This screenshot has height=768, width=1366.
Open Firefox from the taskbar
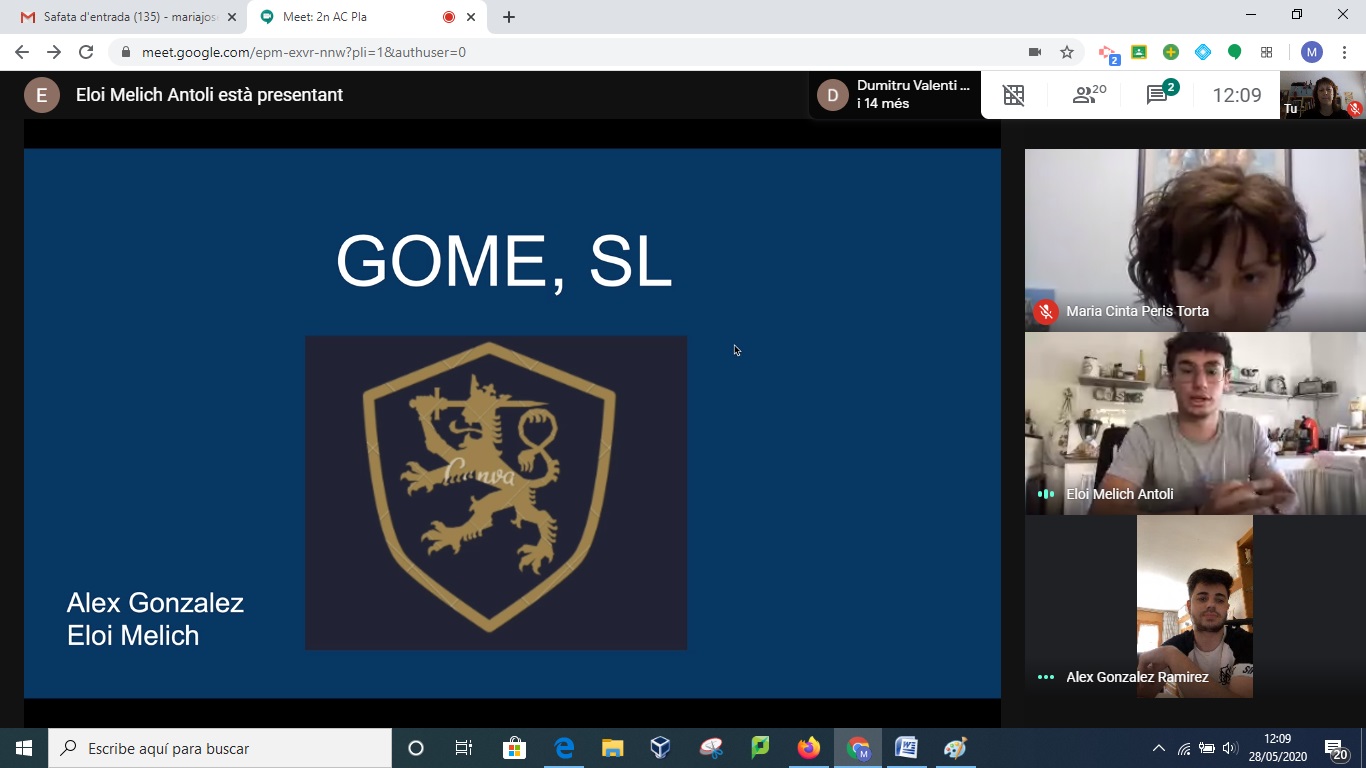coord(808,748)
